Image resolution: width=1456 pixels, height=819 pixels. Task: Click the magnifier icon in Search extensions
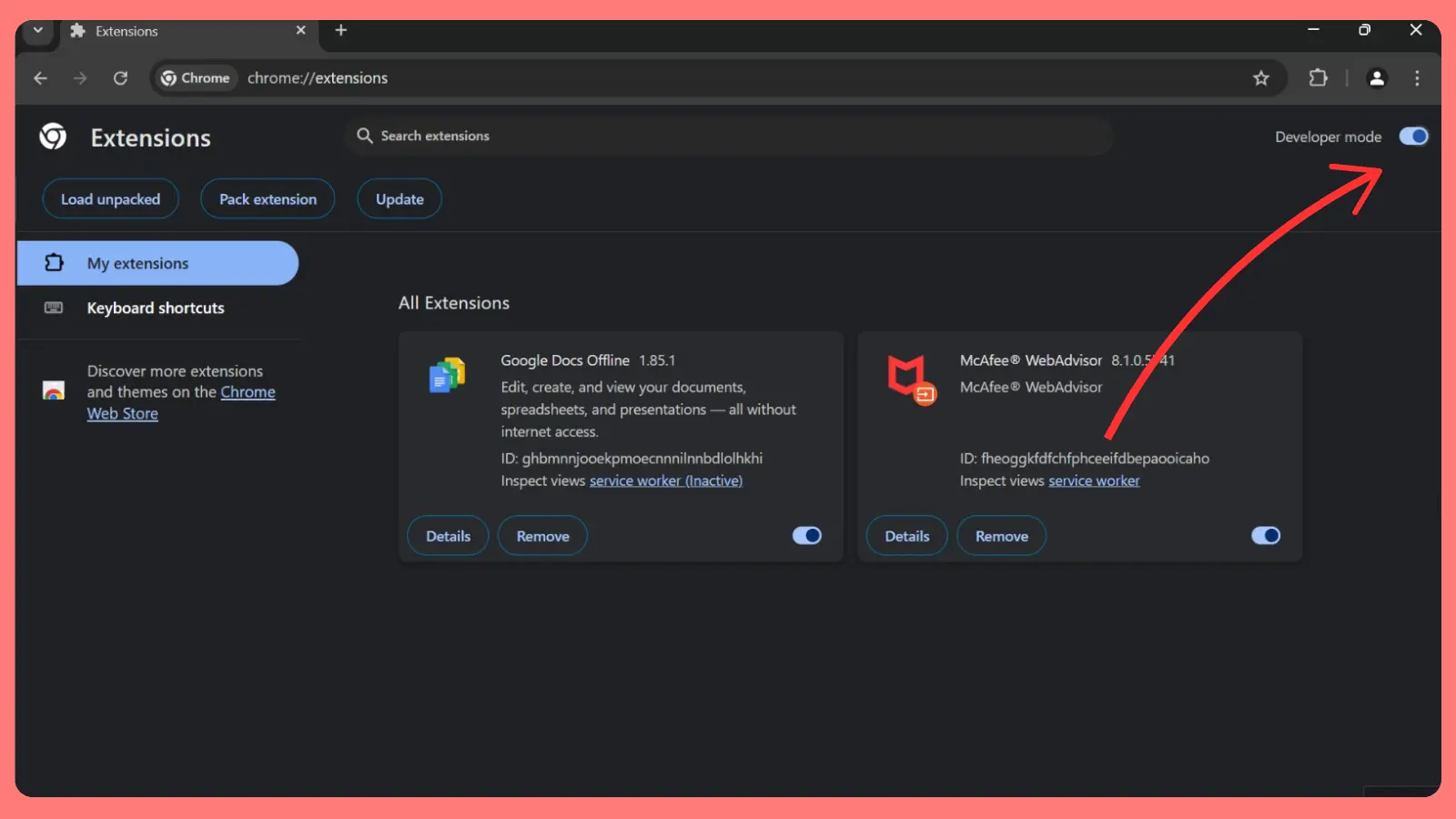pyautogui.click(x=364, y=136)
